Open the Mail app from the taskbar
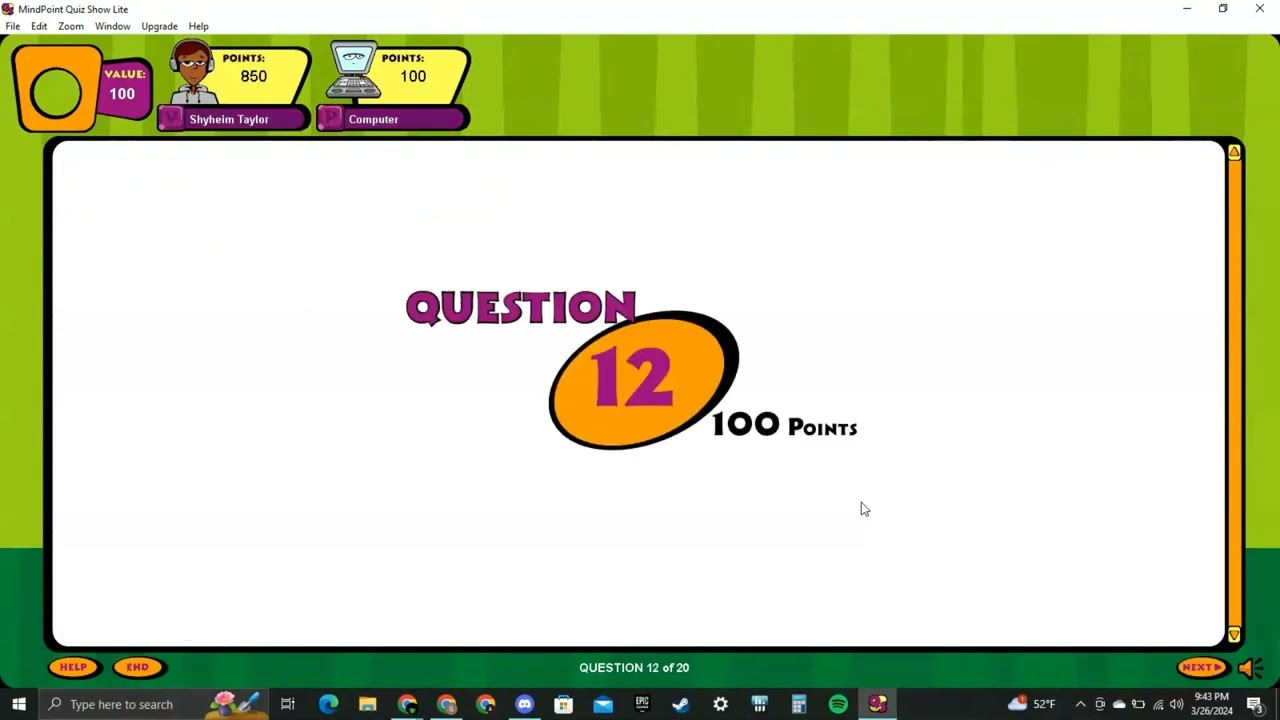This screenshot has height=720, width=1280. pos(603,704)
